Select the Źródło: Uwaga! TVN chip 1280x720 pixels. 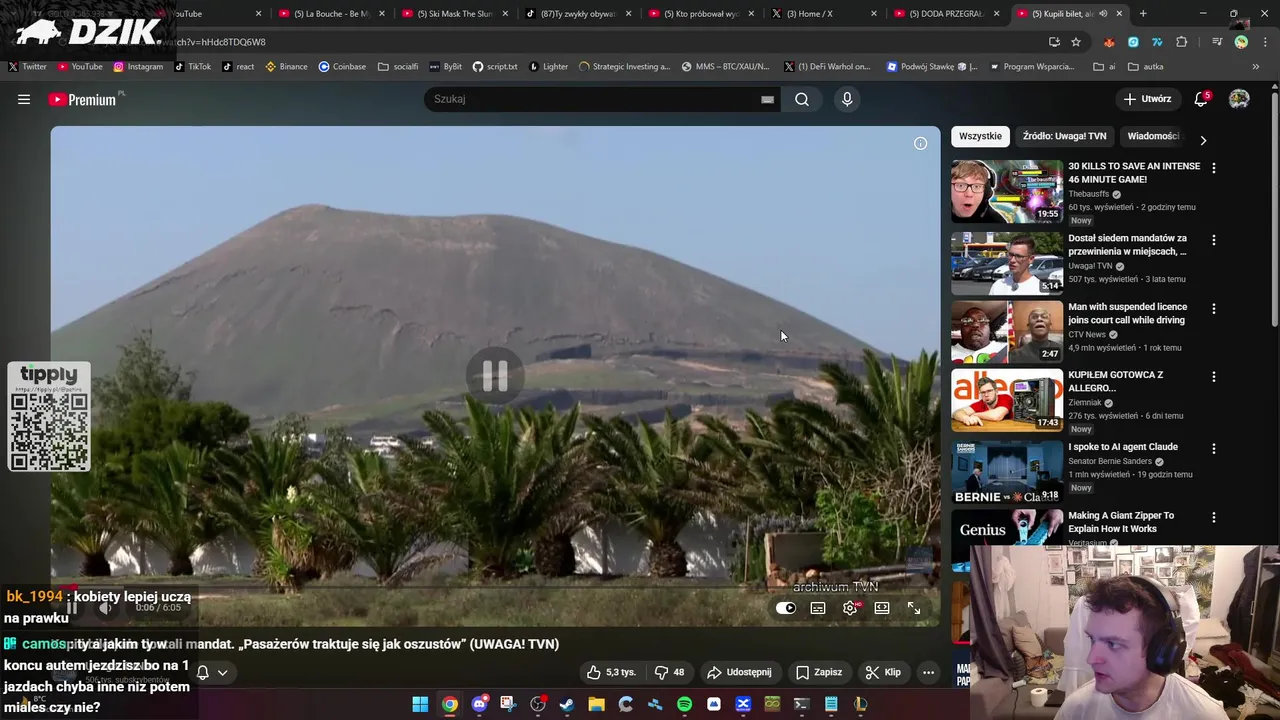click(x=1064, y=136)
